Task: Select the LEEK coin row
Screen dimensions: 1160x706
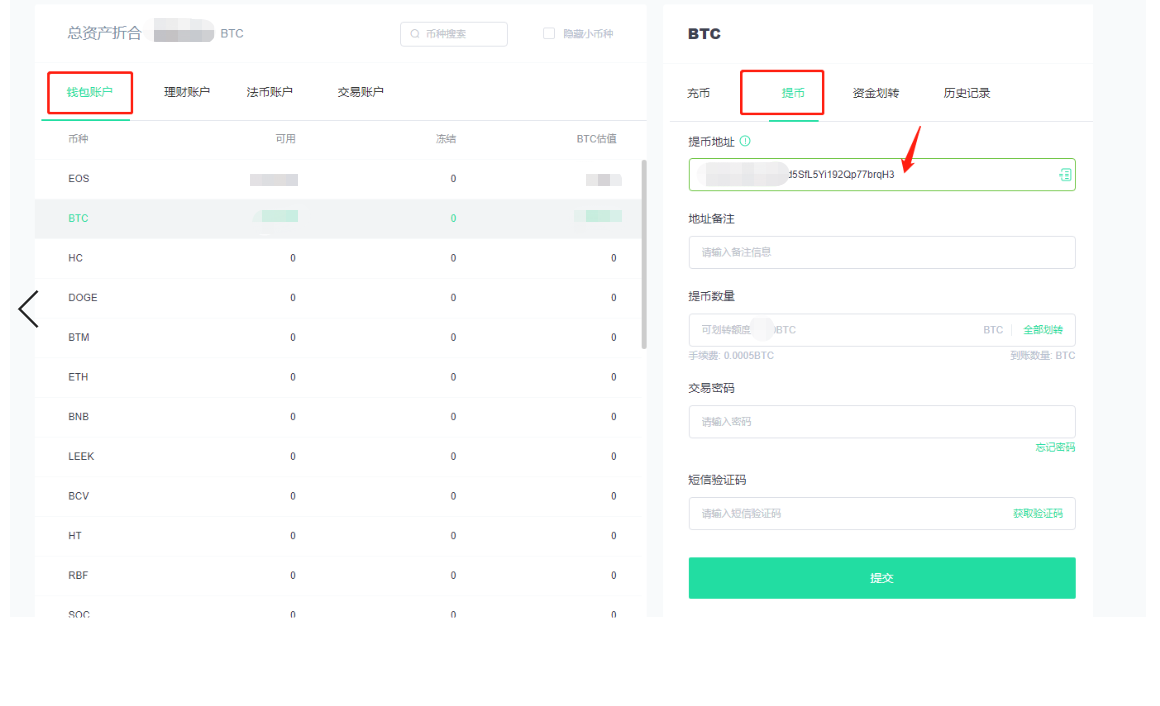Action: [337, 457]
